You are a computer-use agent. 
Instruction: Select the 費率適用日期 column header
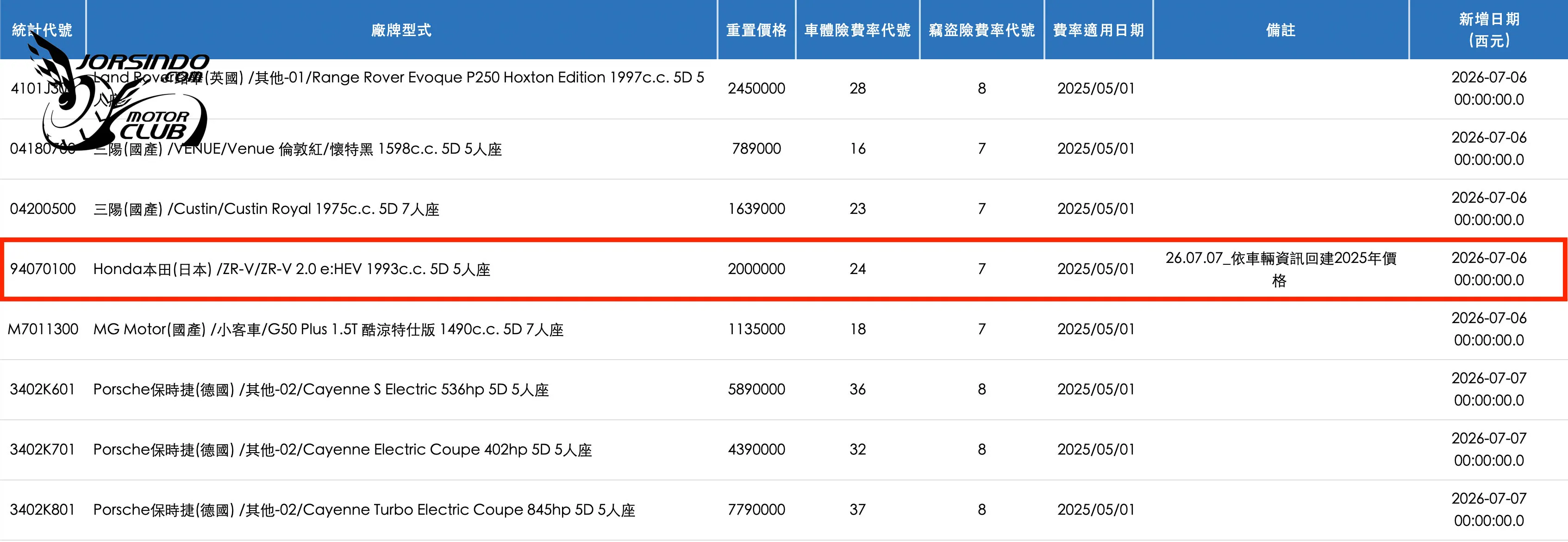tap(1099, 30)
